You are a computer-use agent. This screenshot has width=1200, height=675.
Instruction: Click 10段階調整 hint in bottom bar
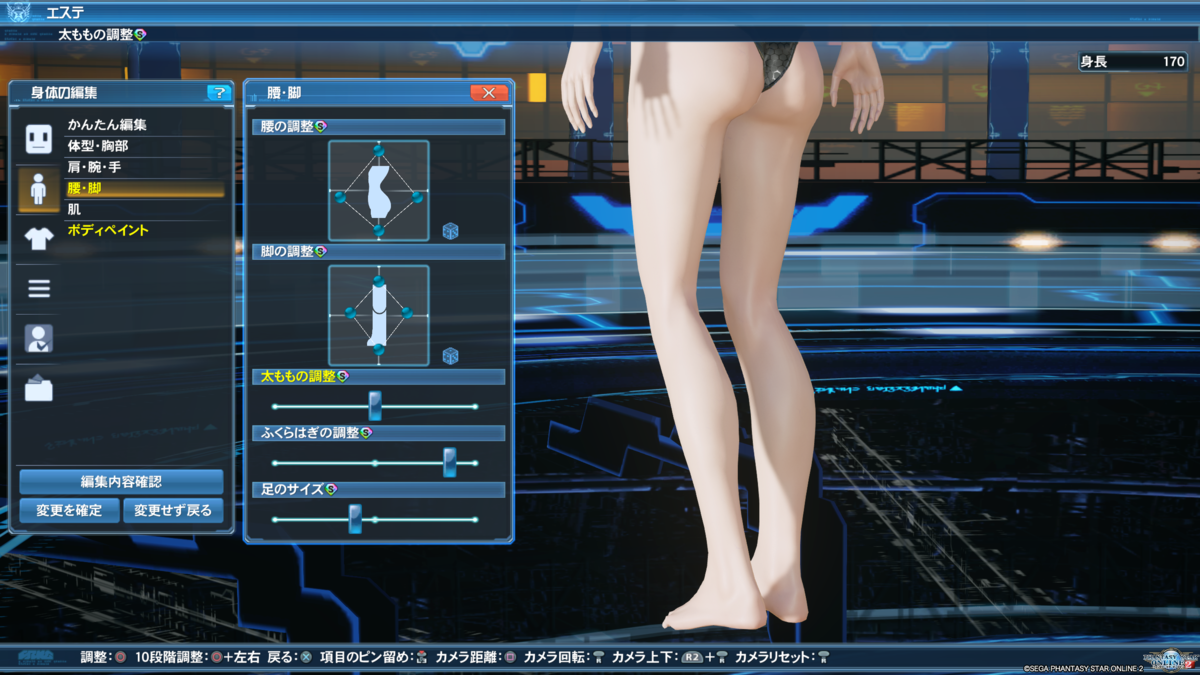click(198, 658)
